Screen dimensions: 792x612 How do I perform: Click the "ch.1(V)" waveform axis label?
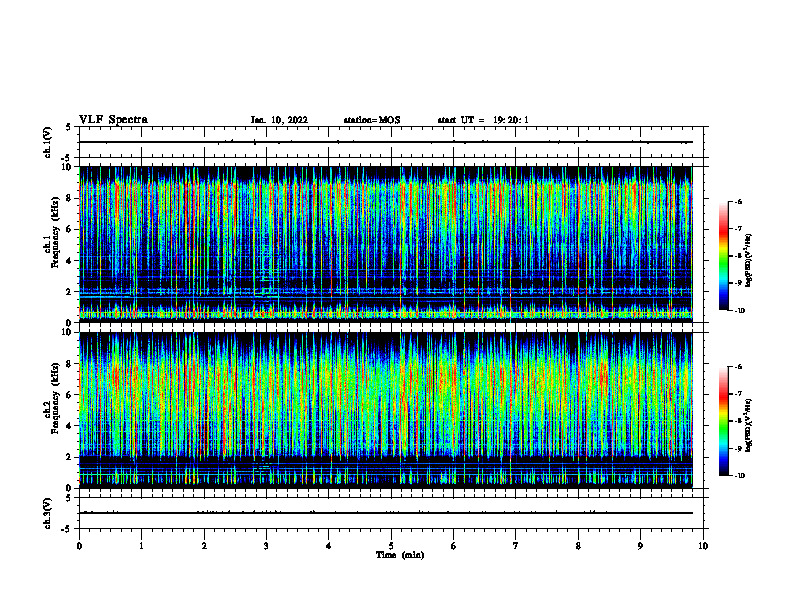pyautogui.click(x=47, y=142)
